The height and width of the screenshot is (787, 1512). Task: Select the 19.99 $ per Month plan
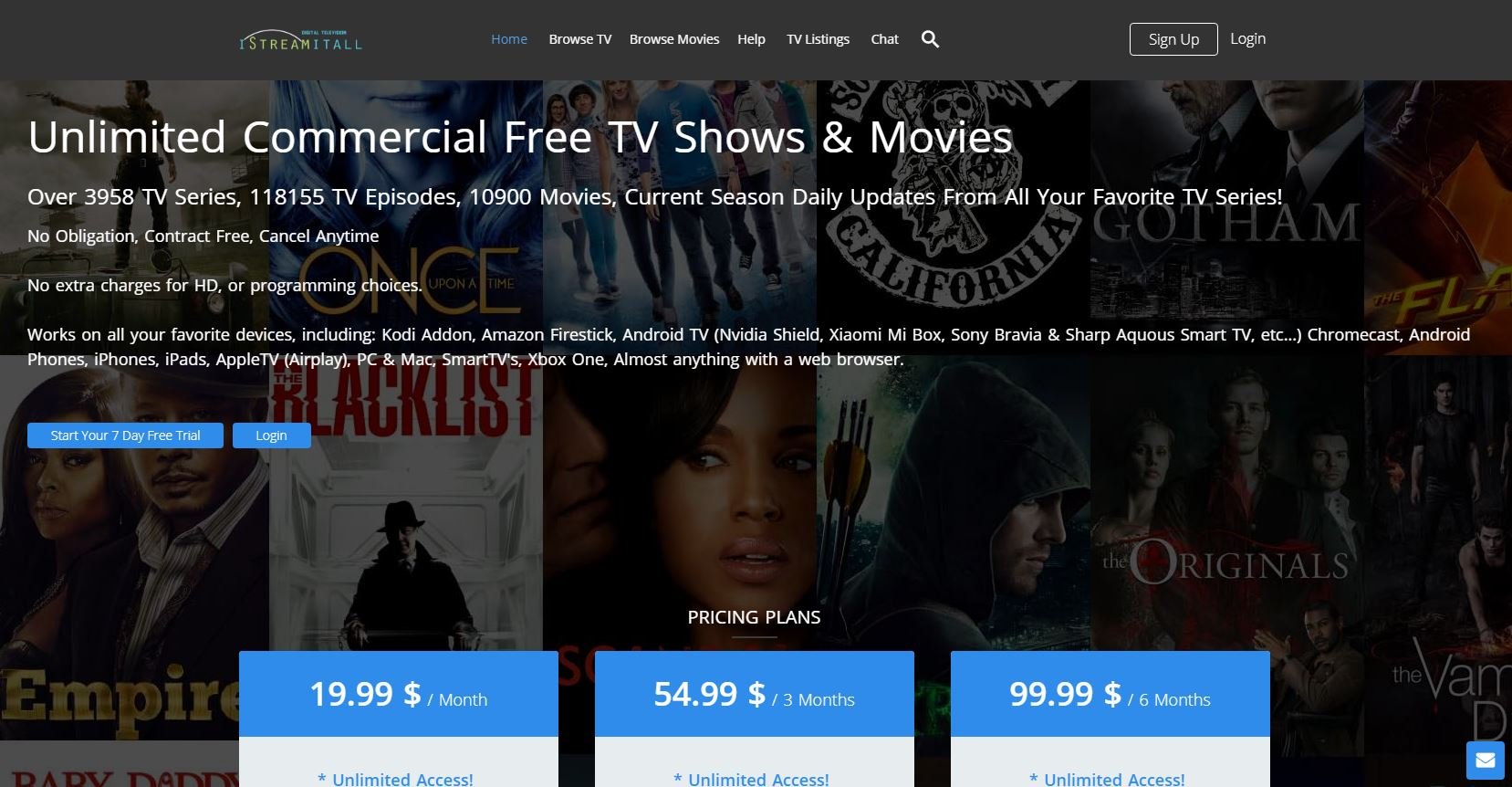[399, 694]
